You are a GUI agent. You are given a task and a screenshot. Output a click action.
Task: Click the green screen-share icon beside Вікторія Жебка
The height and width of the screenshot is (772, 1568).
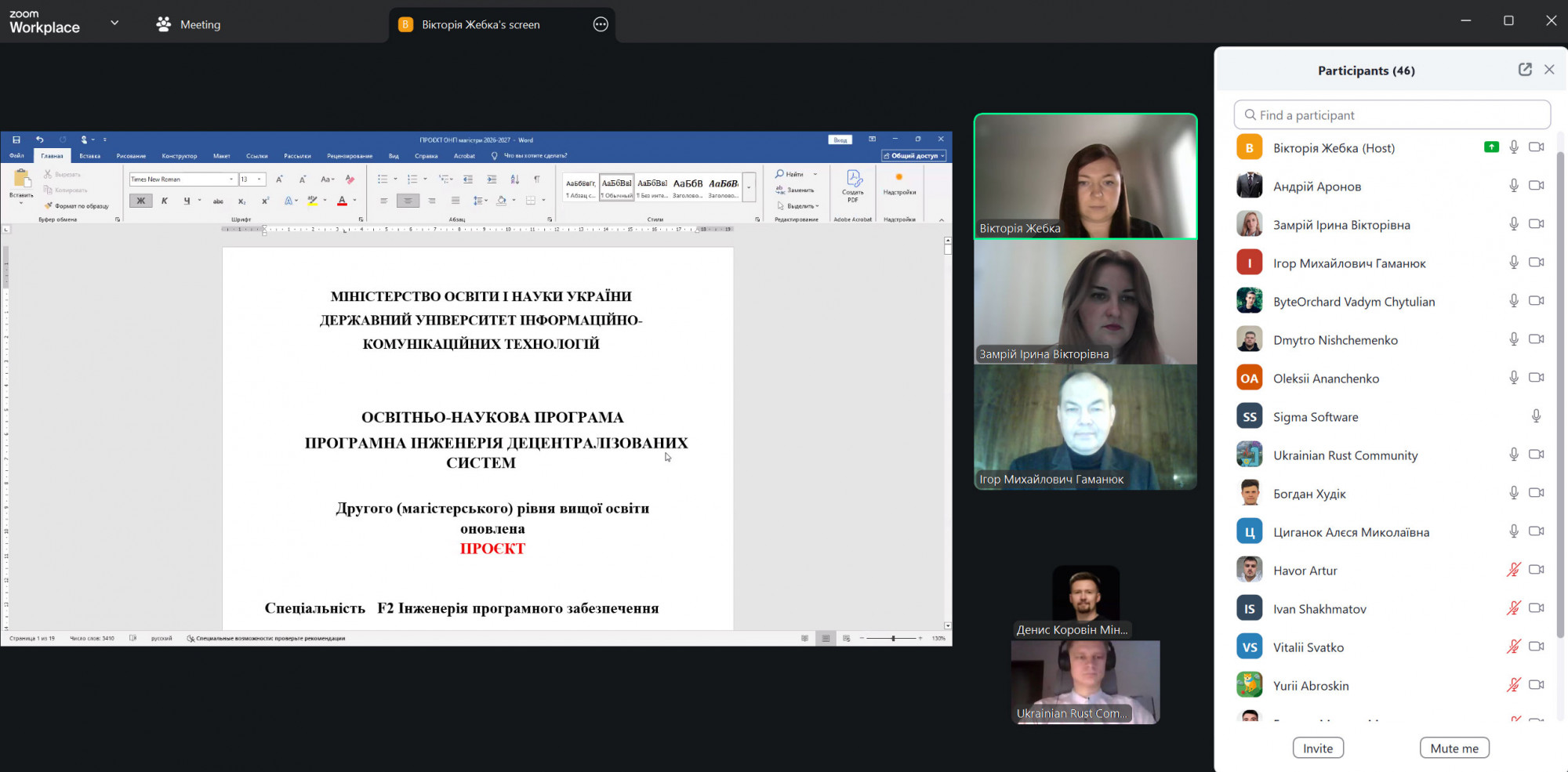coord(1491,147)
